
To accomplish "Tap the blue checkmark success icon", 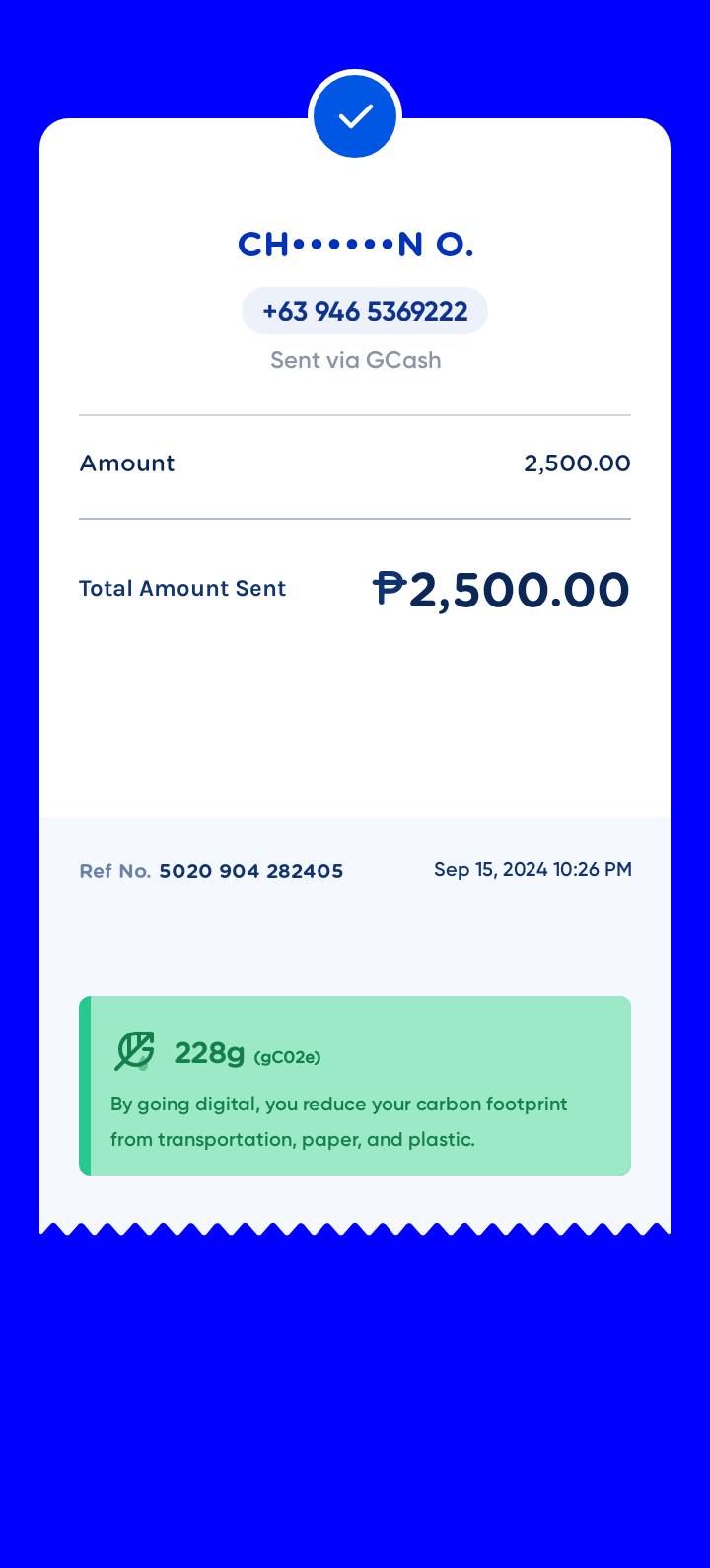I will pos(355,116).
